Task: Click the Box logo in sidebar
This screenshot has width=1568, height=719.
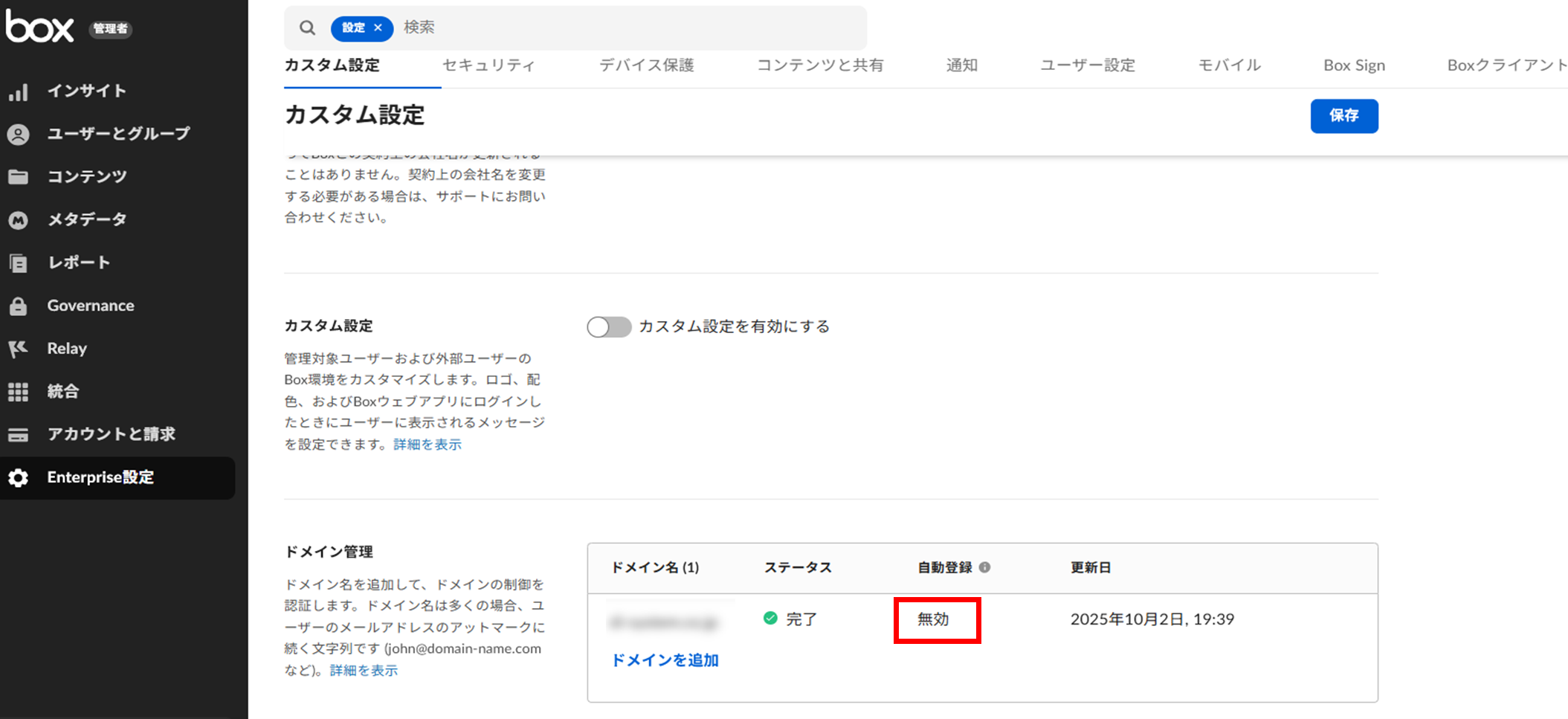Action: tap(40, 28)
